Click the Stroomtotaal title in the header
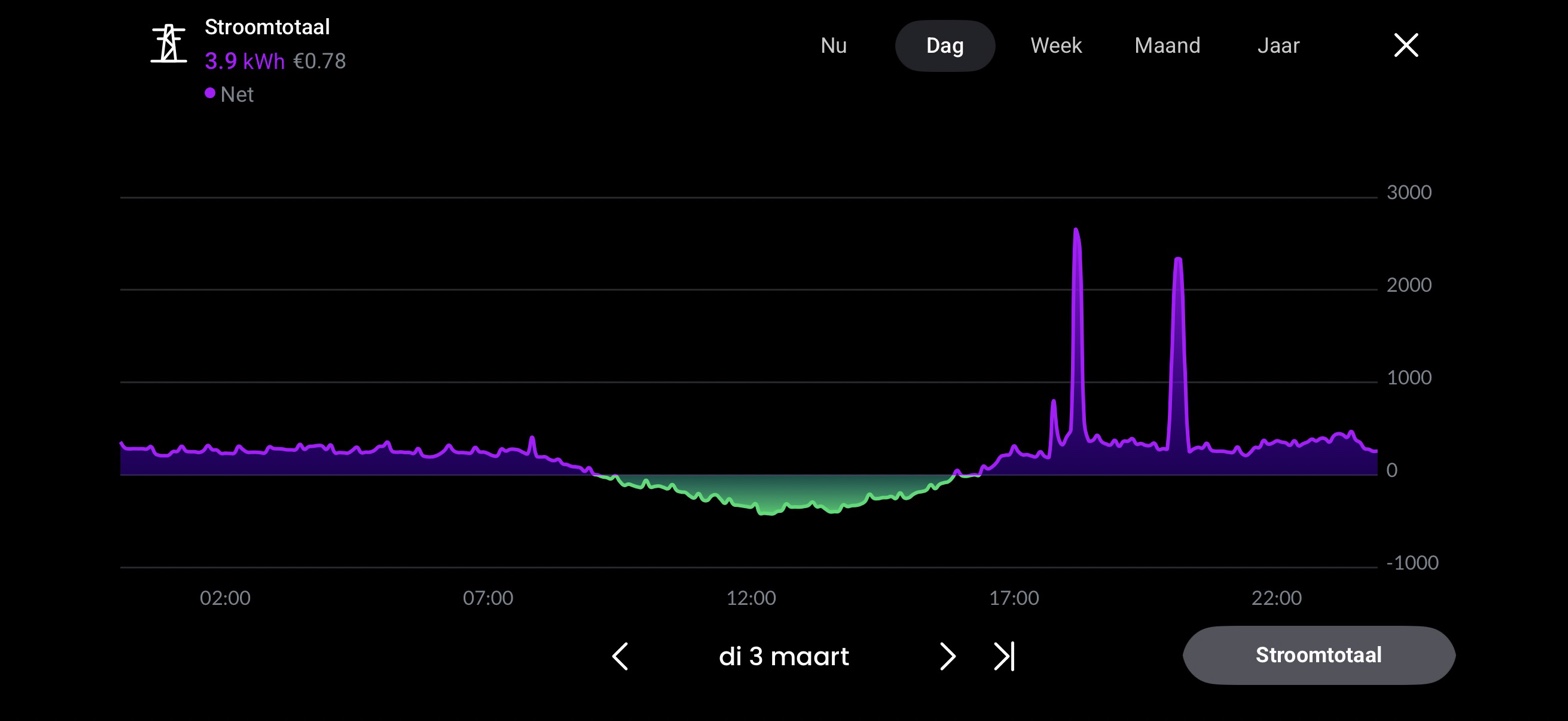Image resolution: width=1568 pixels, height=721 pixels. tap(267, 28)
